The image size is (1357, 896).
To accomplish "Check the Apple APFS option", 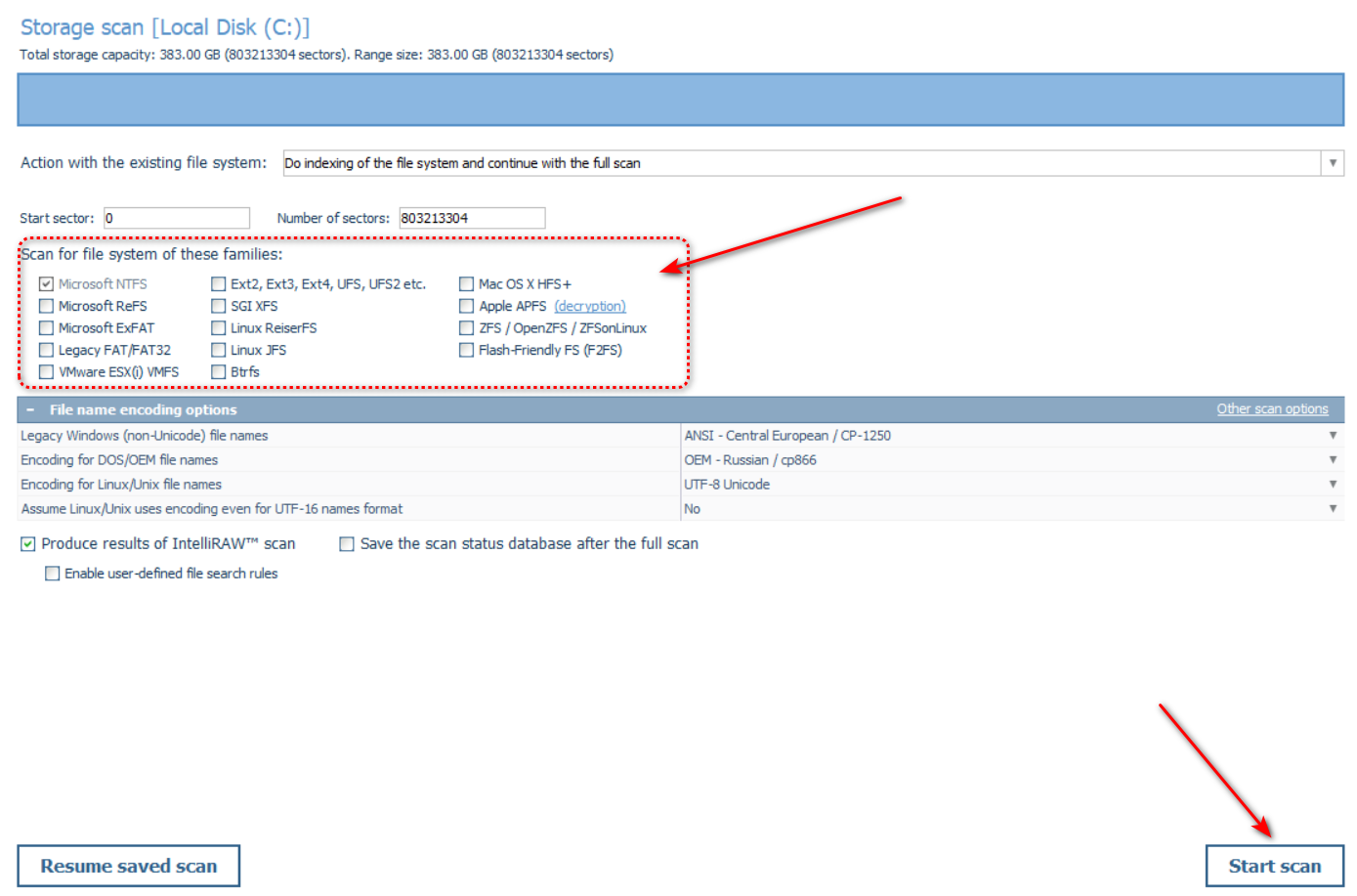I will click(467, 306).
